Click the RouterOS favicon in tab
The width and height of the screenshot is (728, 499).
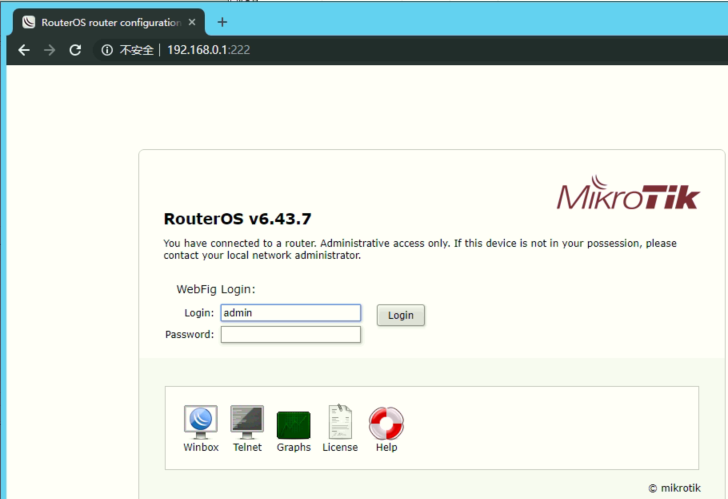coord(29,22)
